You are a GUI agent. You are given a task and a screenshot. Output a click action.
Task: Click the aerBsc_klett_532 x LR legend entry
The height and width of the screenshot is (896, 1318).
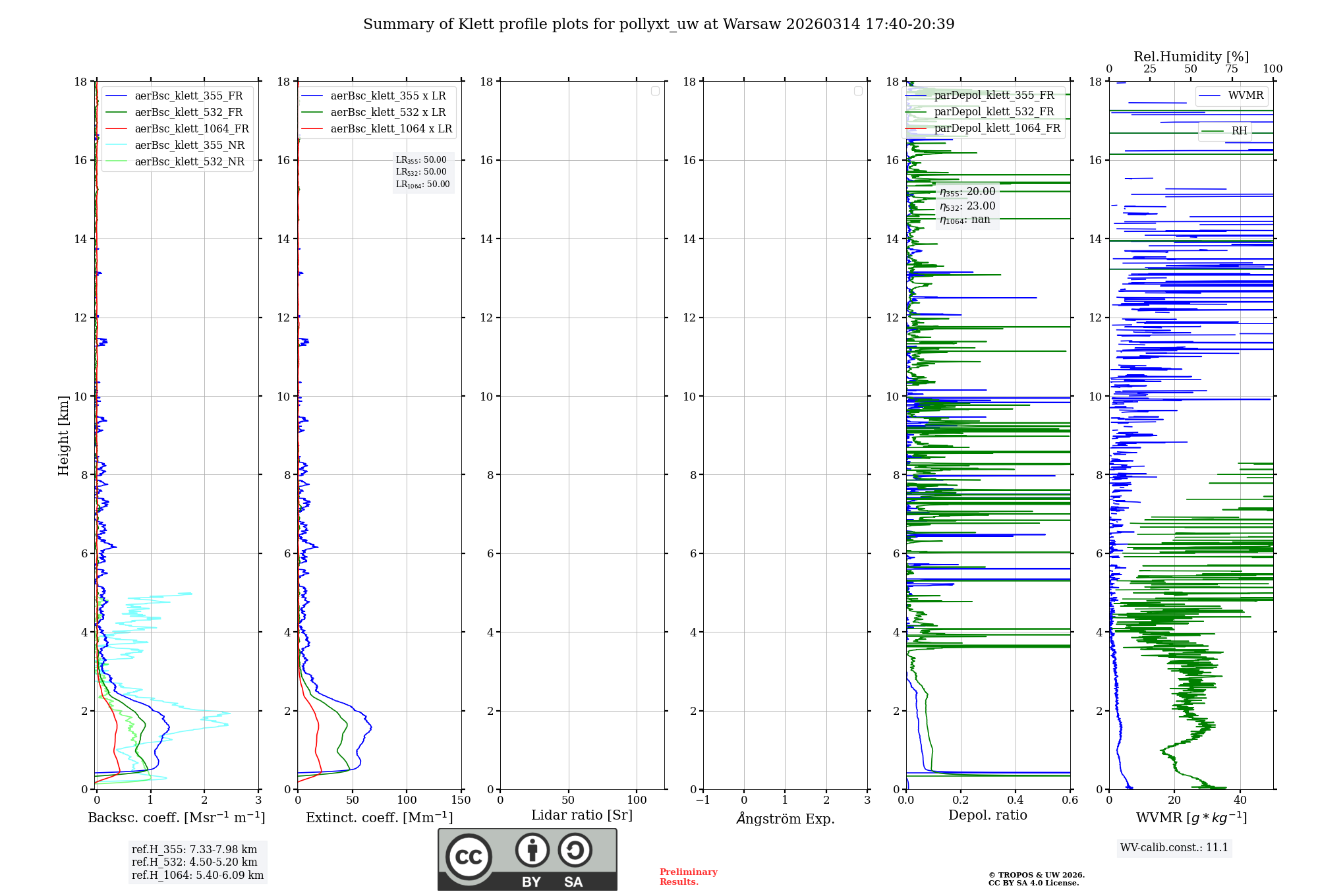point(387,113)
